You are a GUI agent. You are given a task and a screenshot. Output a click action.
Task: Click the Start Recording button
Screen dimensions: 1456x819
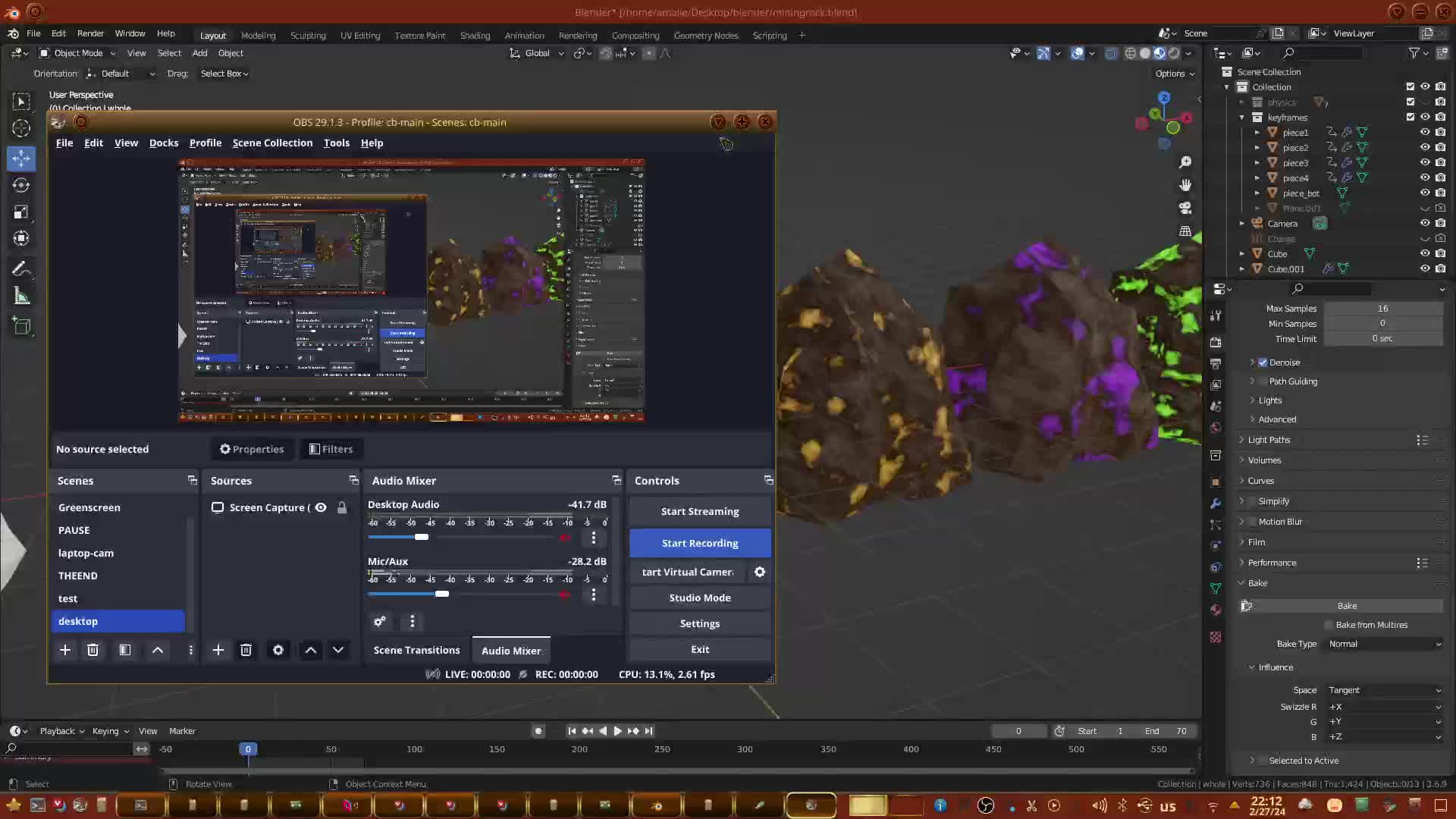[699, 543]
